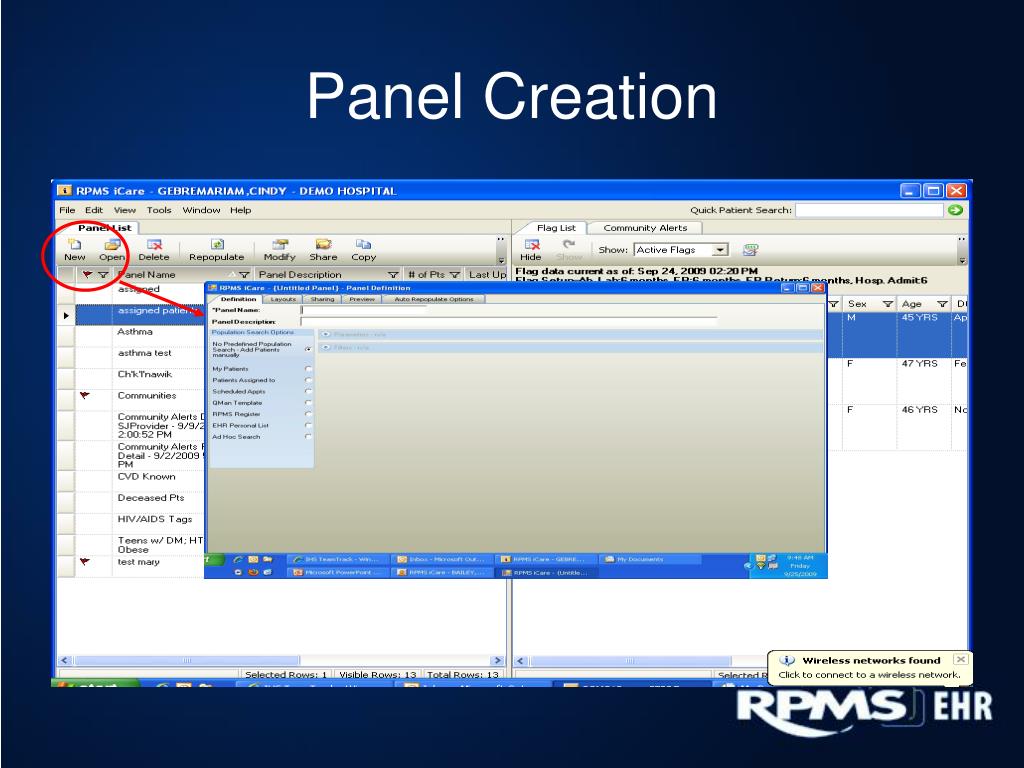Select Patients Assigned to radio button
The width and height of the screenshot is (1024, 768).
point(308,380)
